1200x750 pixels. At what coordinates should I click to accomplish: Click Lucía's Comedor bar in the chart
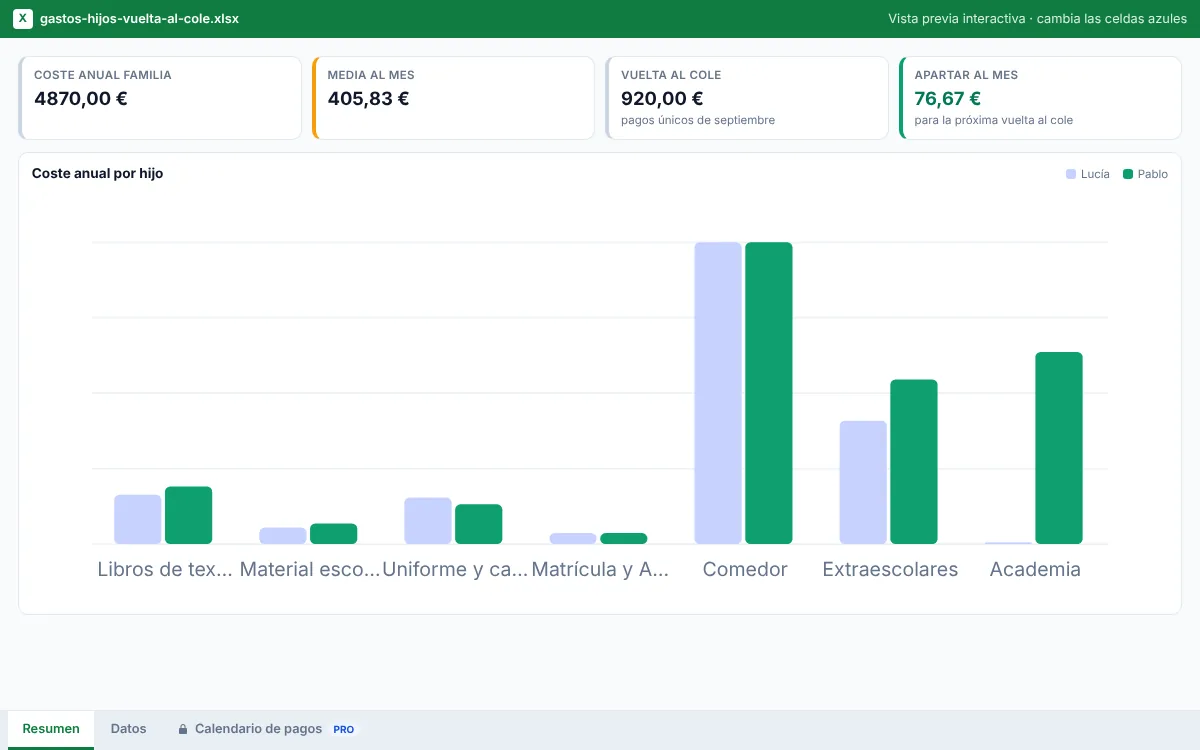(x=718, y=393)
